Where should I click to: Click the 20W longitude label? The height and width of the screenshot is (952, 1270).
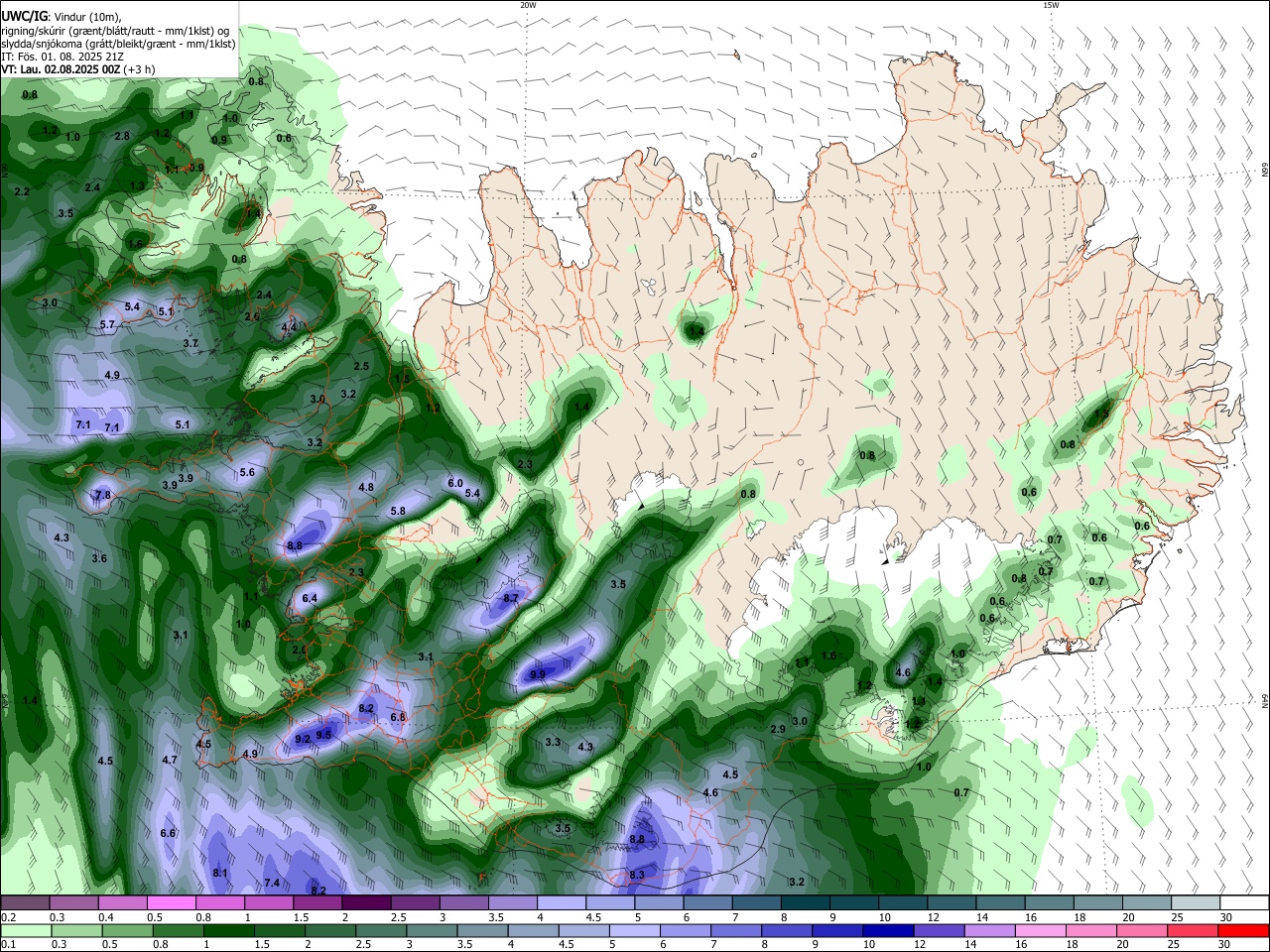click(x=528, y=5)
